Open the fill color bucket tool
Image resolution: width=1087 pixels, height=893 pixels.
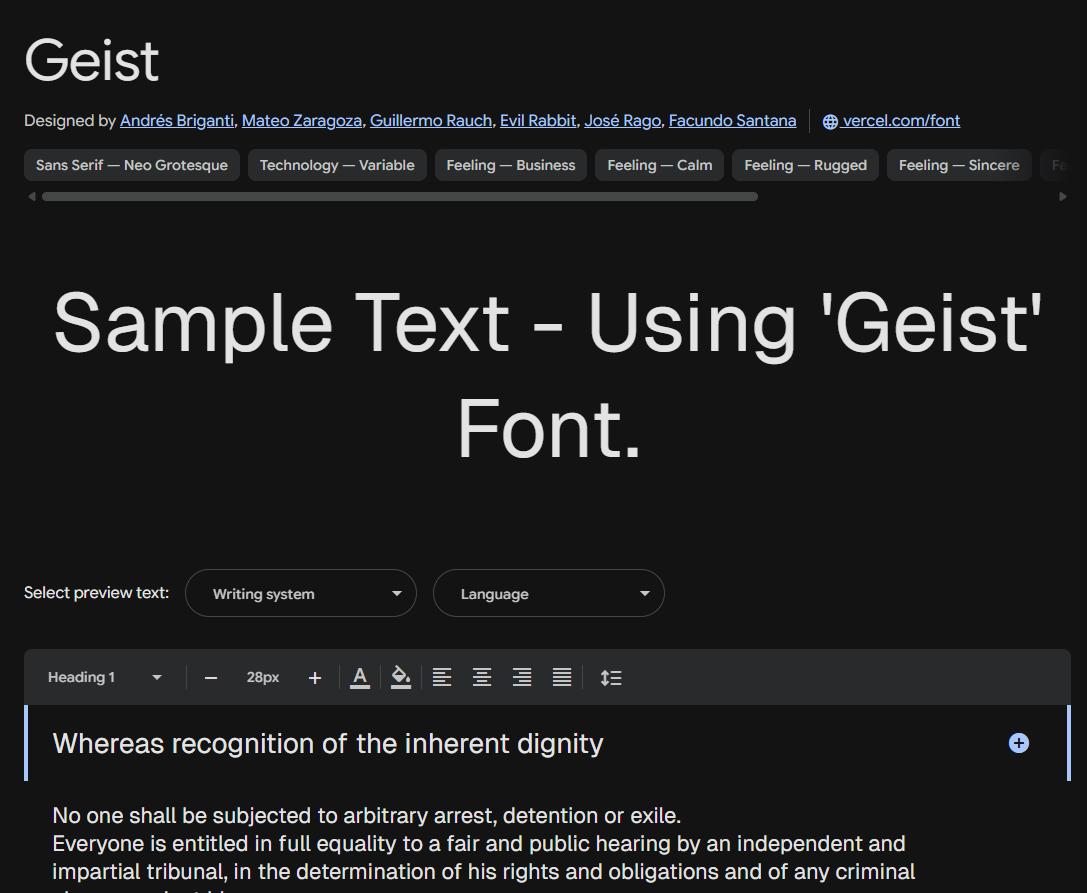pyautogui.click(x=401, y=677)
